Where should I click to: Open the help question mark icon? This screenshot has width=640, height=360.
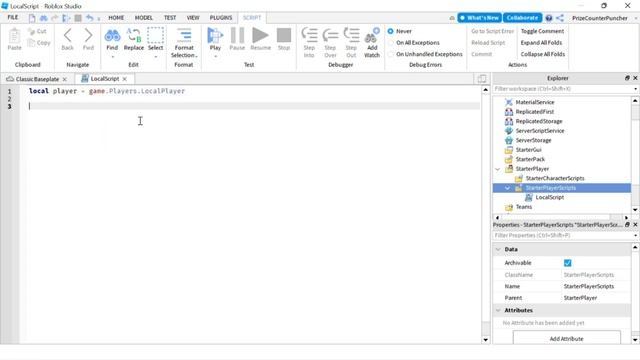[x=549, y=18]
